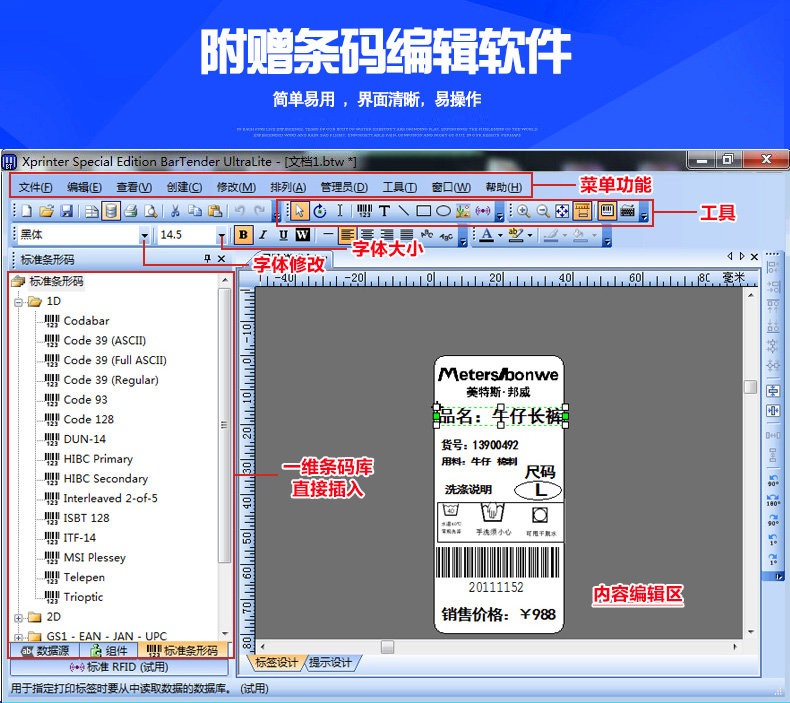Viewport: 790px width, 703px height.
Task: Open the 创建(C) menu
Action: [x=184, y=187]
